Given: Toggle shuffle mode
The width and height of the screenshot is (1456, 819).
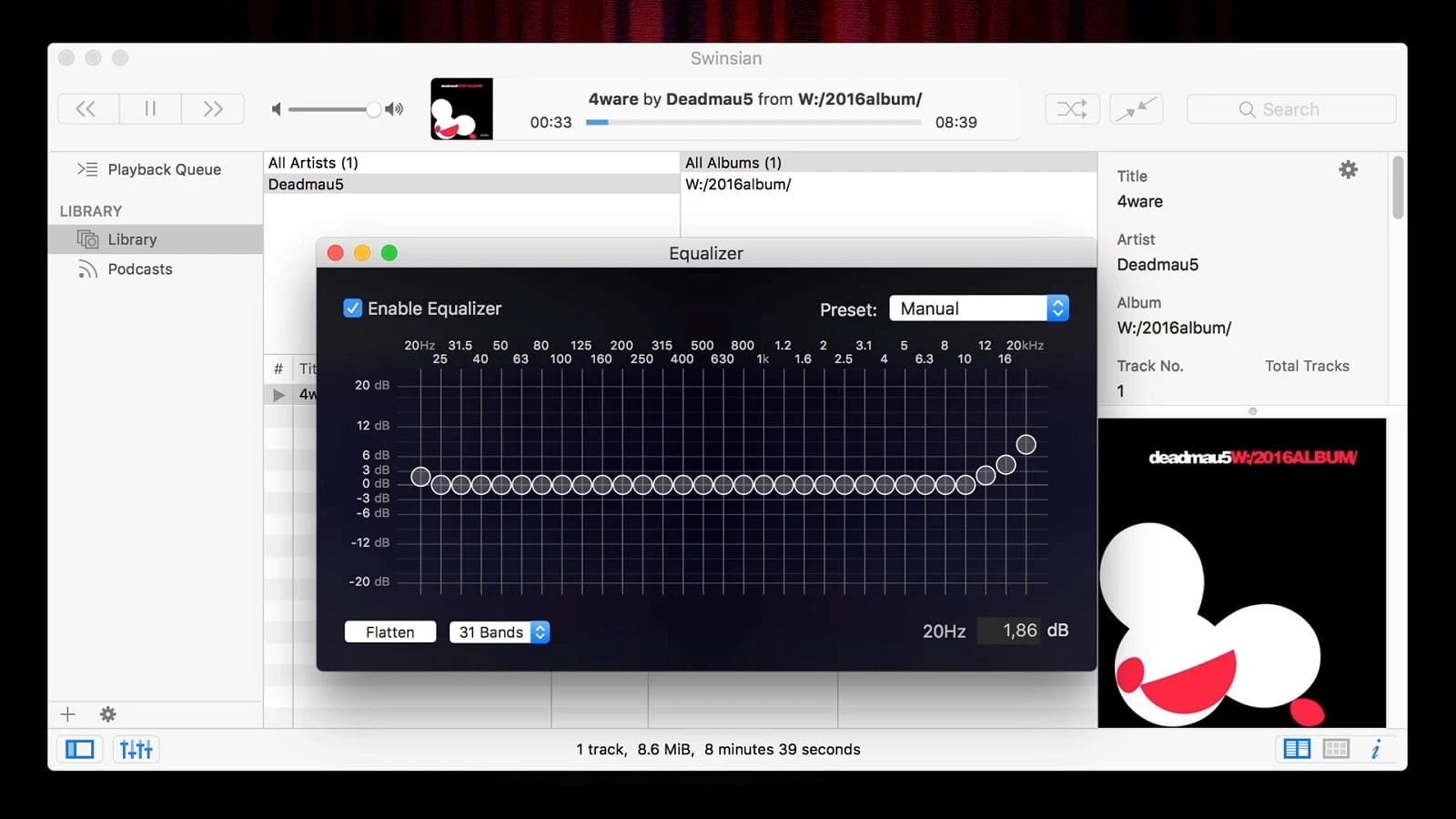Looking at the screenshot, I should tap(1072, 109).
